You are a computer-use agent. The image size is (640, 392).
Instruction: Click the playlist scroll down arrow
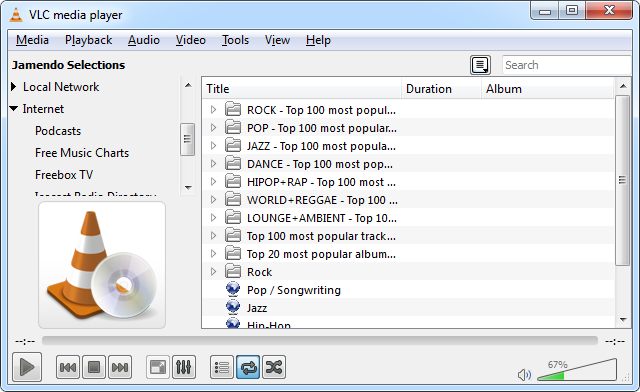coord(623,320)
